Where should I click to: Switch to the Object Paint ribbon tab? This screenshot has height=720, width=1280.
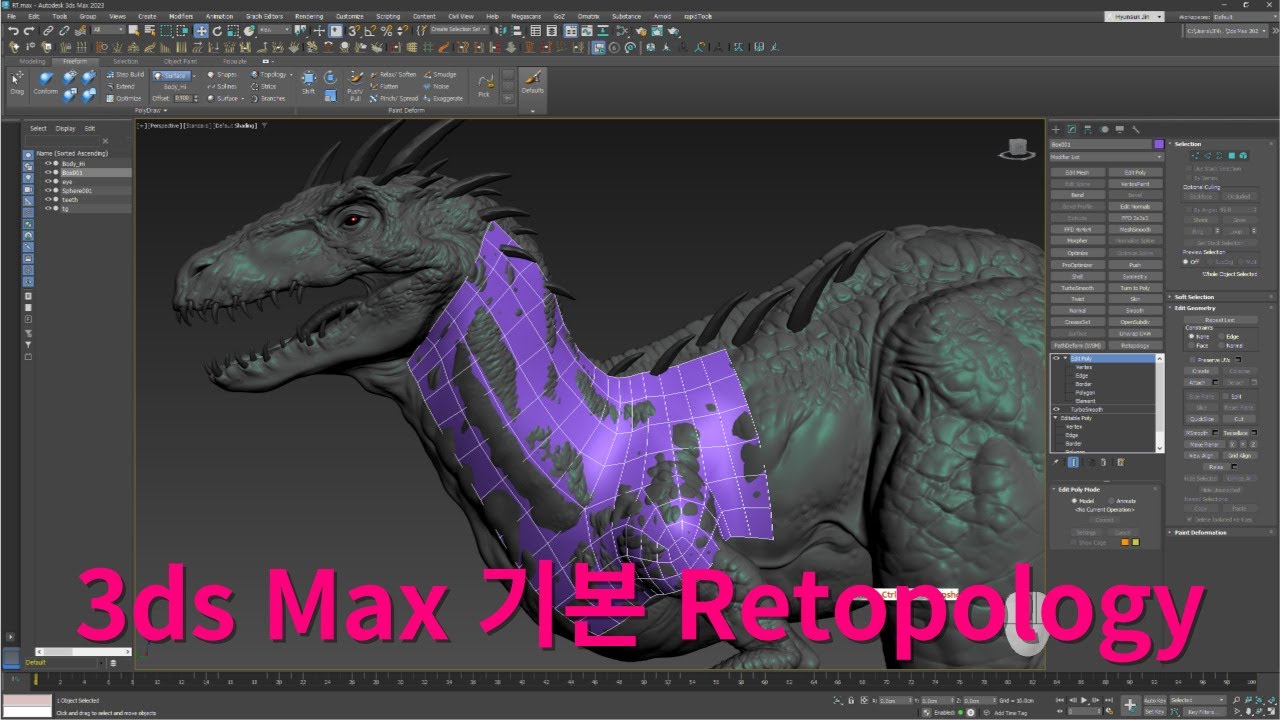click(180, 61)
